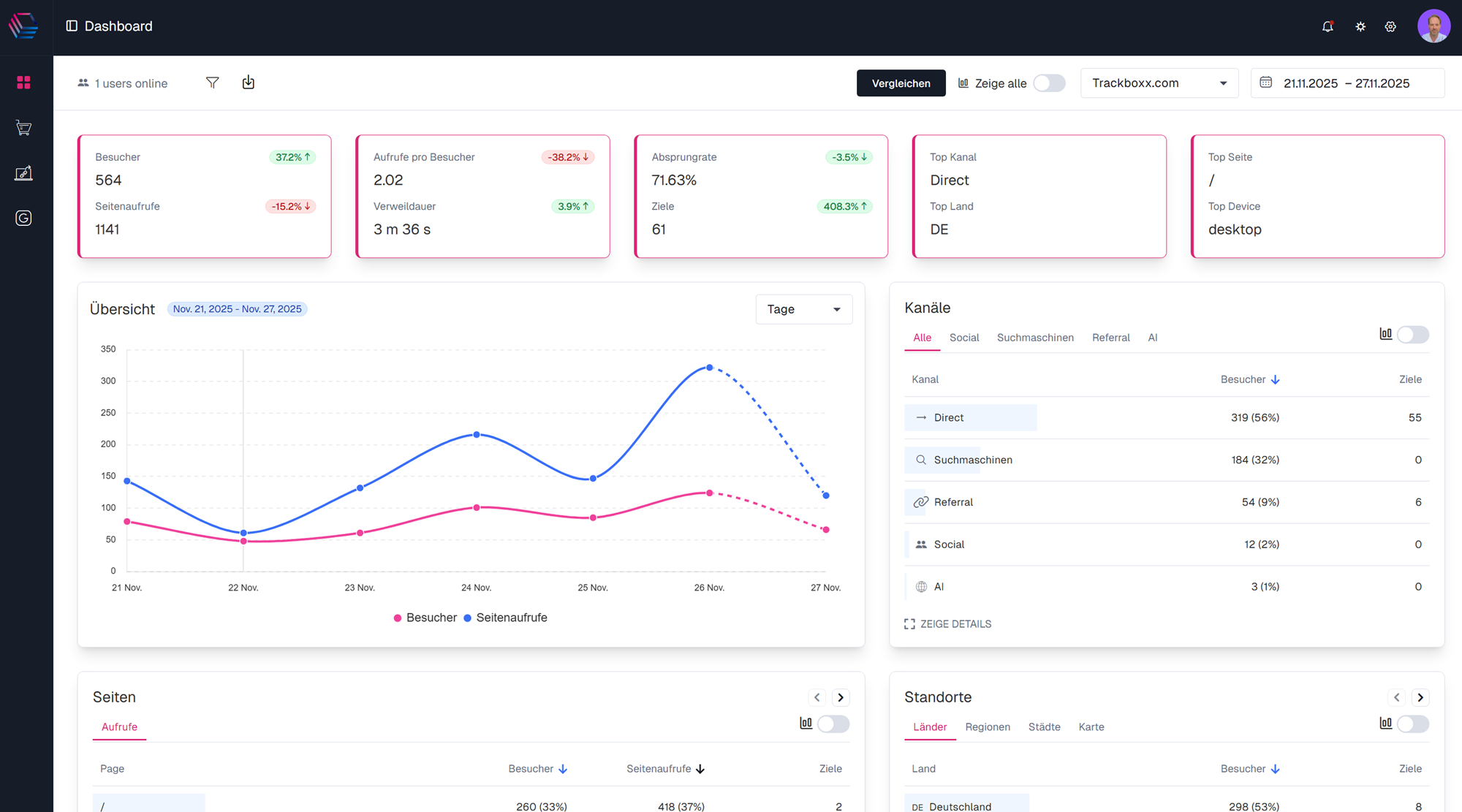Click the export download icon
This screenshot has height=812, width=1462.
coord(249,83)
